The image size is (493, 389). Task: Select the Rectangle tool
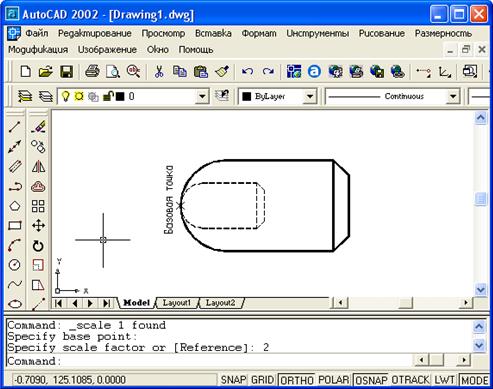click(x=15, y=226)
